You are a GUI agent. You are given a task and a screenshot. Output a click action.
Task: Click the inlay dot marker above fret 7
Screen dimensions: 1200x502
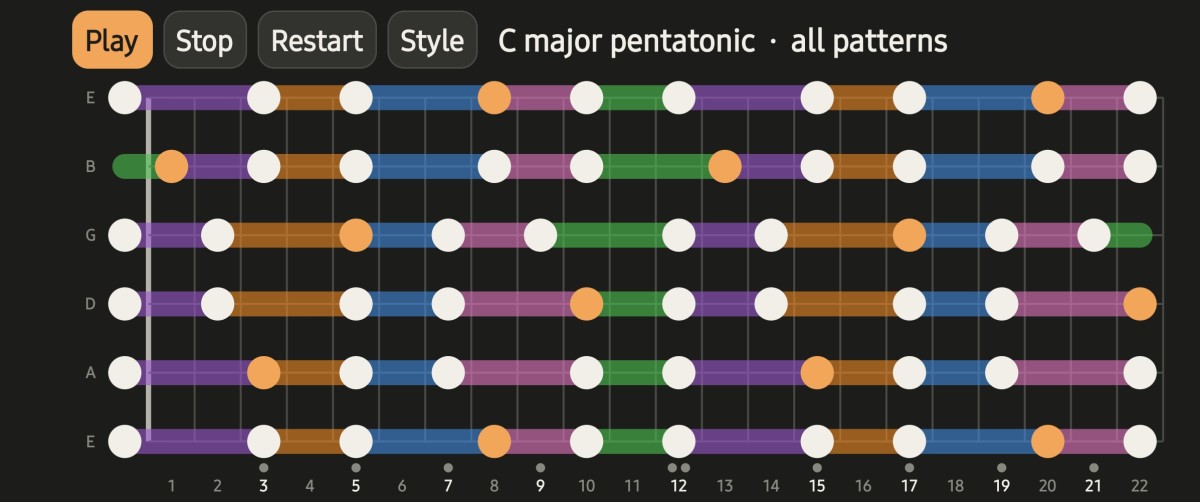pyautogui.click(x=448, y=467)
